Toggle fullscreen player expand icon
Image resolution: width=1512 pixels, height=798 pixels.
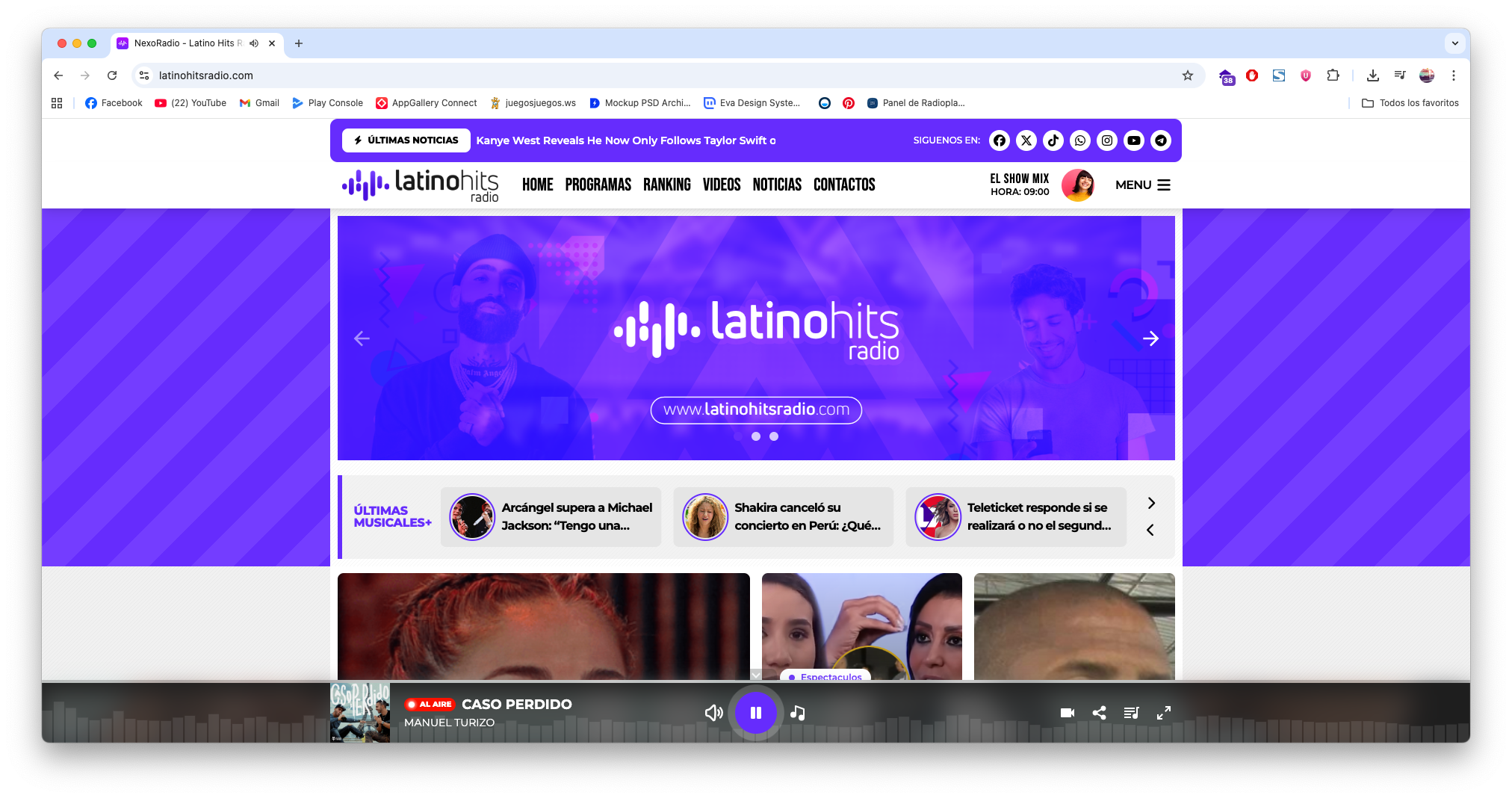[1164, 713]
